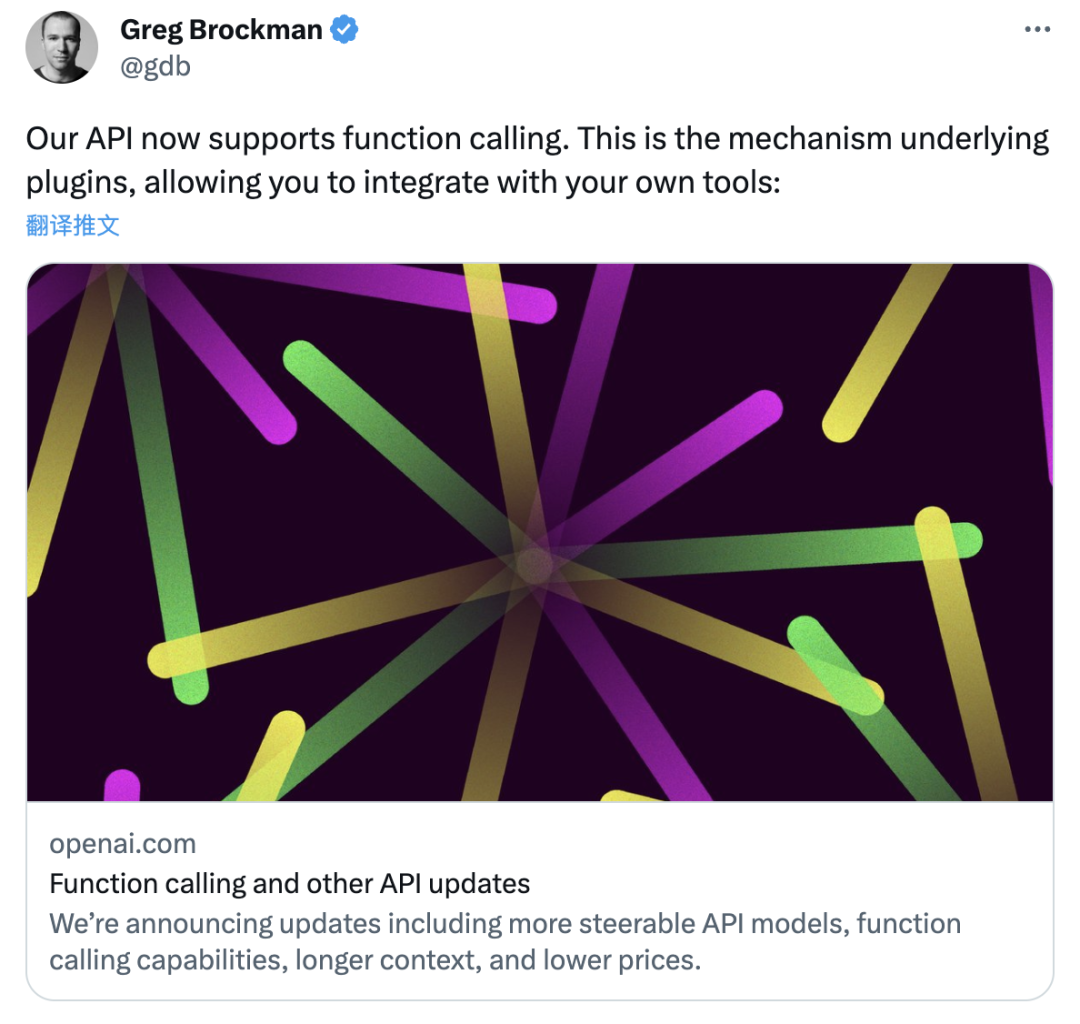Image resolution: width=1080 pixels, height=1024 pixels.
Task: Click the yellow bar's rounded end at image upper right
Action: (x=840, y=423)
